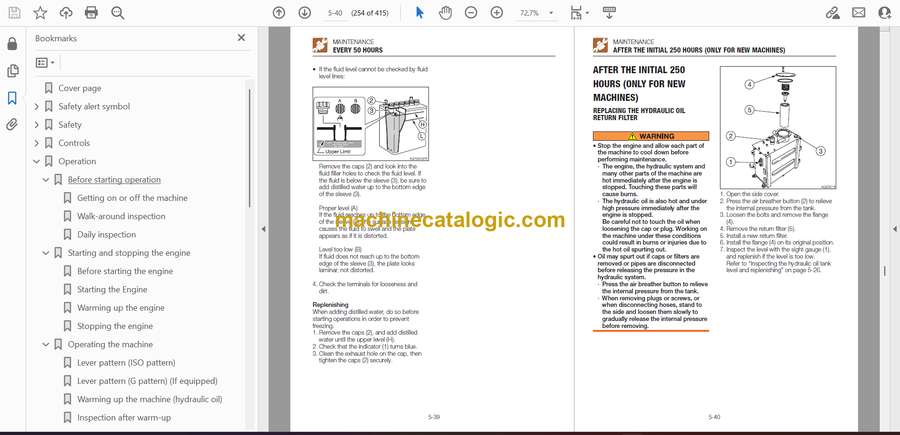Open Walk-around inspection bookmark
The height and width of the screenshot is (435, 900).
[121, 216]
